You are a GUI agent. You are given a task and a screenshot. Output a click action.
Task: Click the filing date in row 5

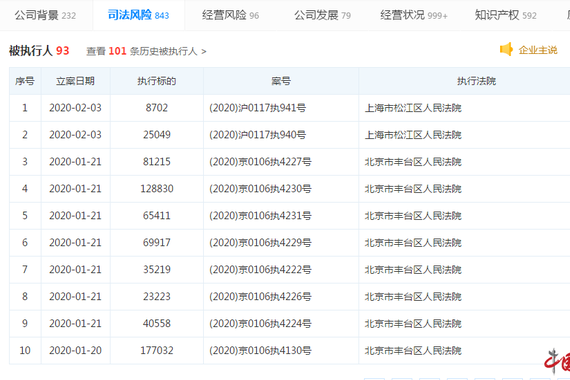point(75,216)
